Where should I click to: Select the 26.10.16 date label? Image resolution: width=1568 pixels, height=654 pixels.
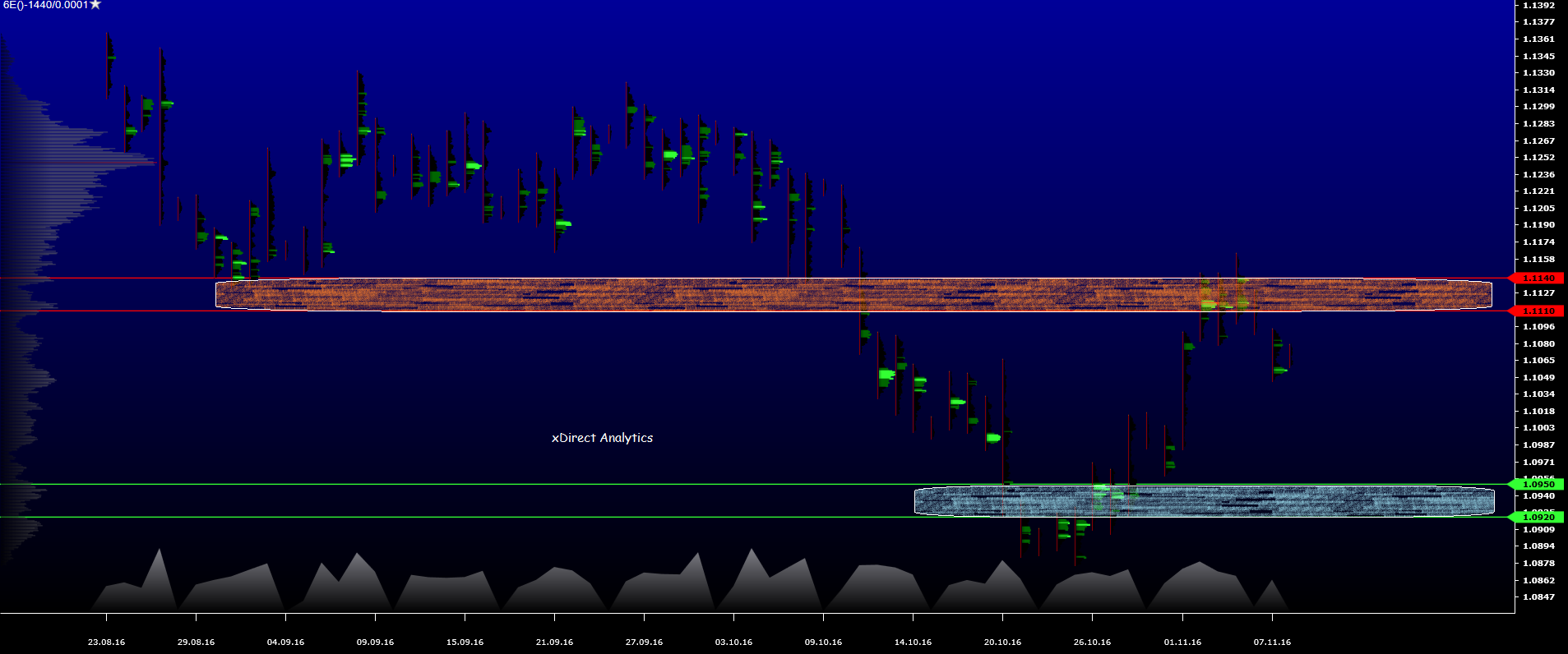[x=1092, y=642]
